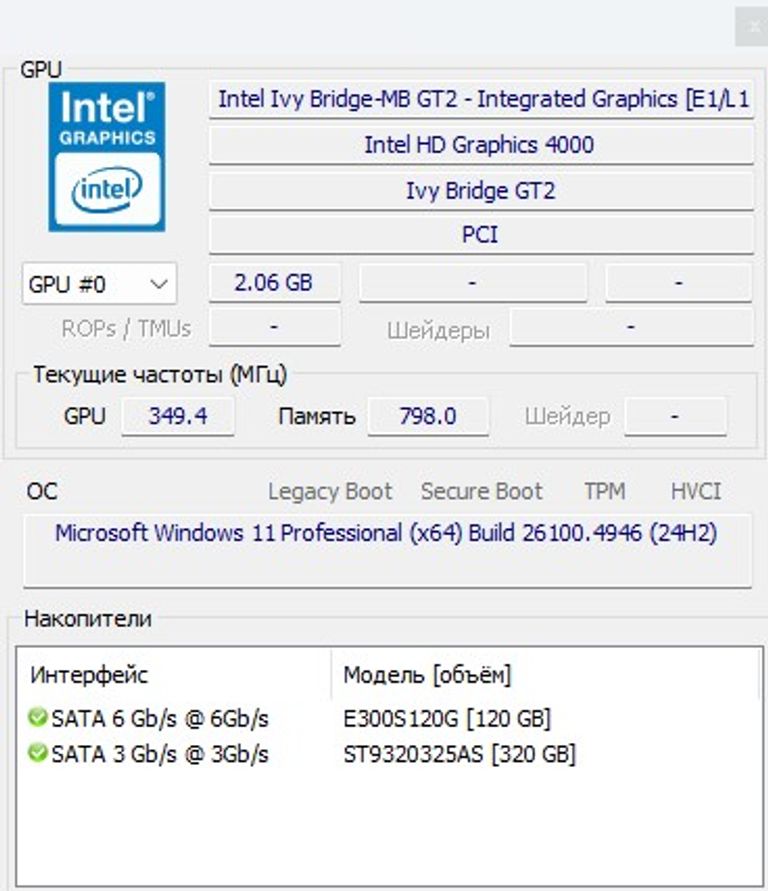Click the 2.06 GB memory size field
Viewport: 768px width, 891px height.
[274, 281]
